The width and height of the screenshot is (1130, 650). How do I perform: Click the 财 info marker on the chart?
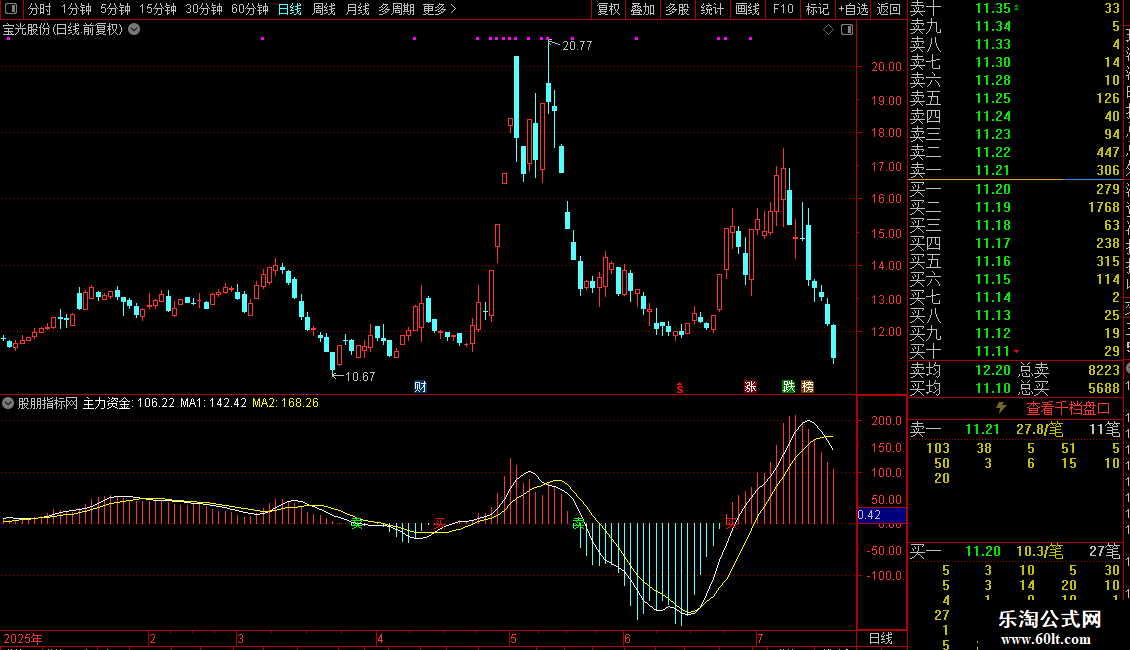click(420, 387)
